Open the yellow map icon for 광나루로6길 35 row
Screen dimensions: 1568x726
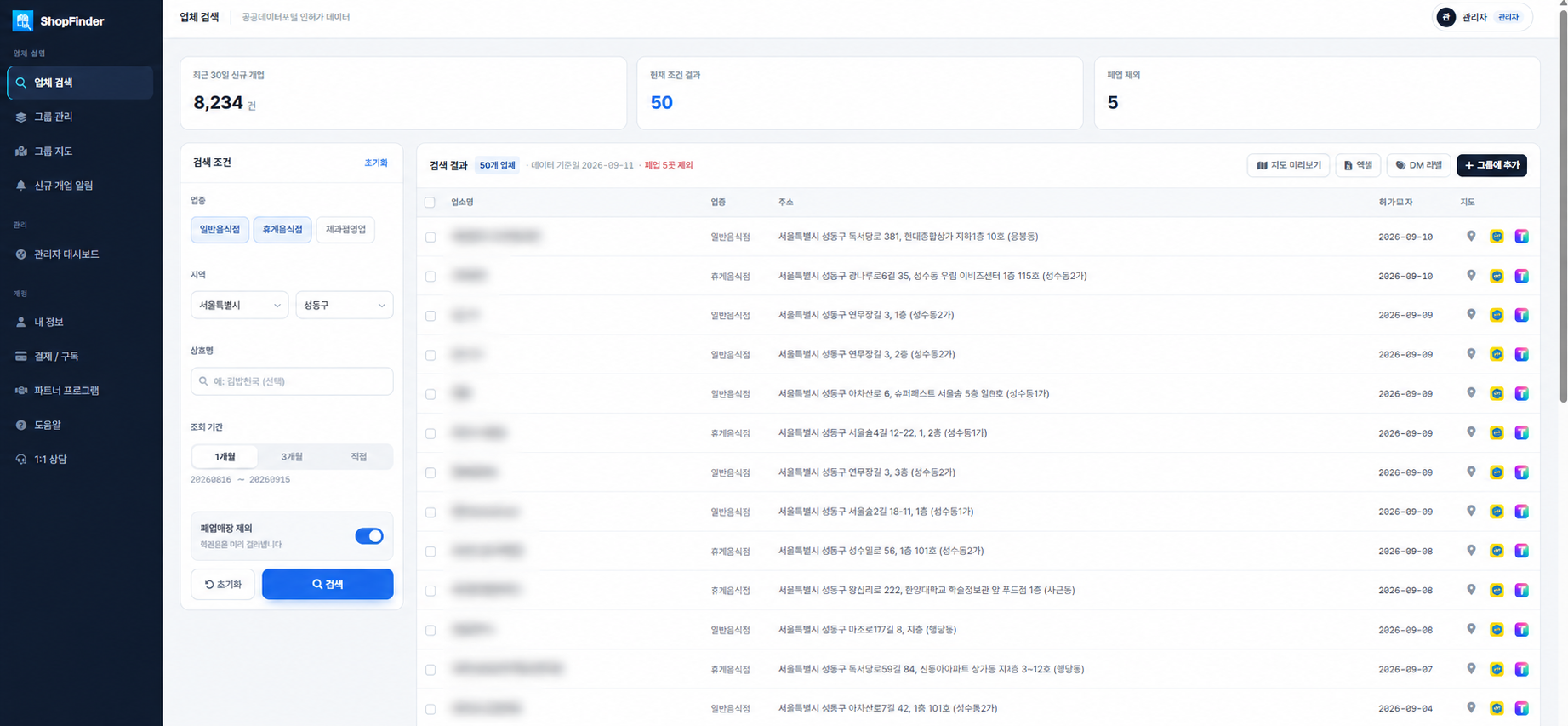click(x=1497, y=276)
